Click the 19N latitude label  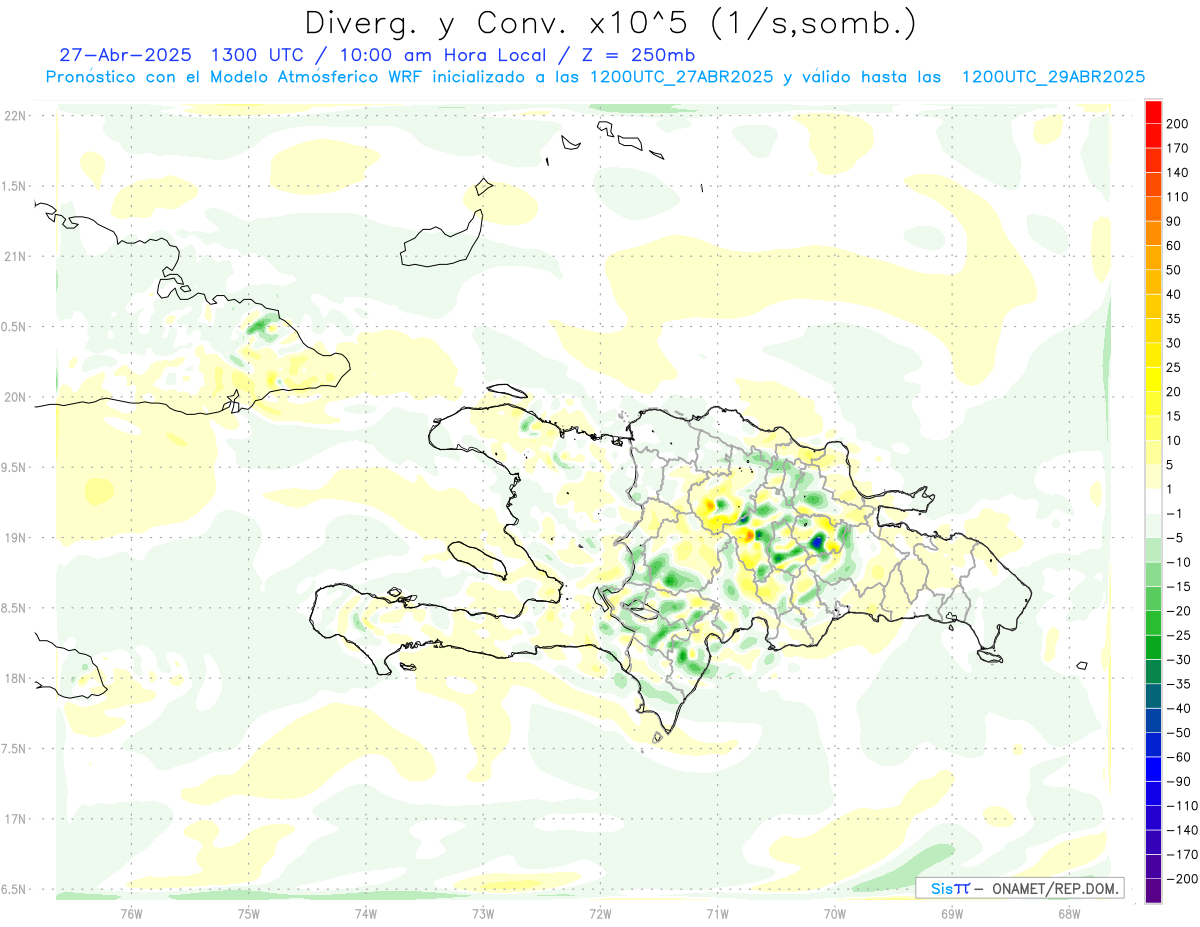(14, 538)
